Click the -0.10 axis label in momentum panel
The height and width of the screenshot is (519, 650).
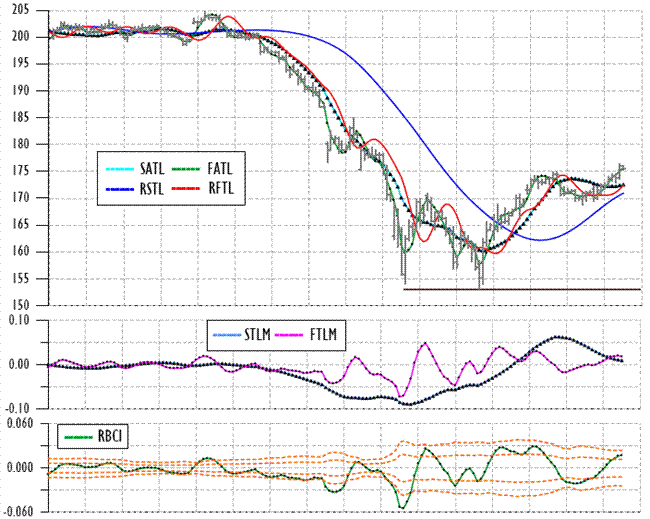(17, 408)
